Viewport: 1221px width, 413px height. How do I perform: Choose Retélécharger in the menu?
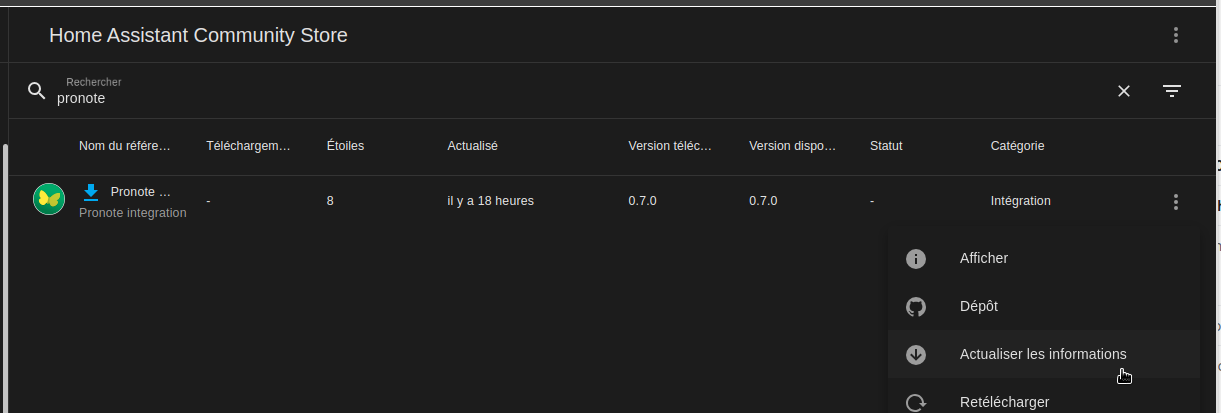click(x=1004, y=402)
